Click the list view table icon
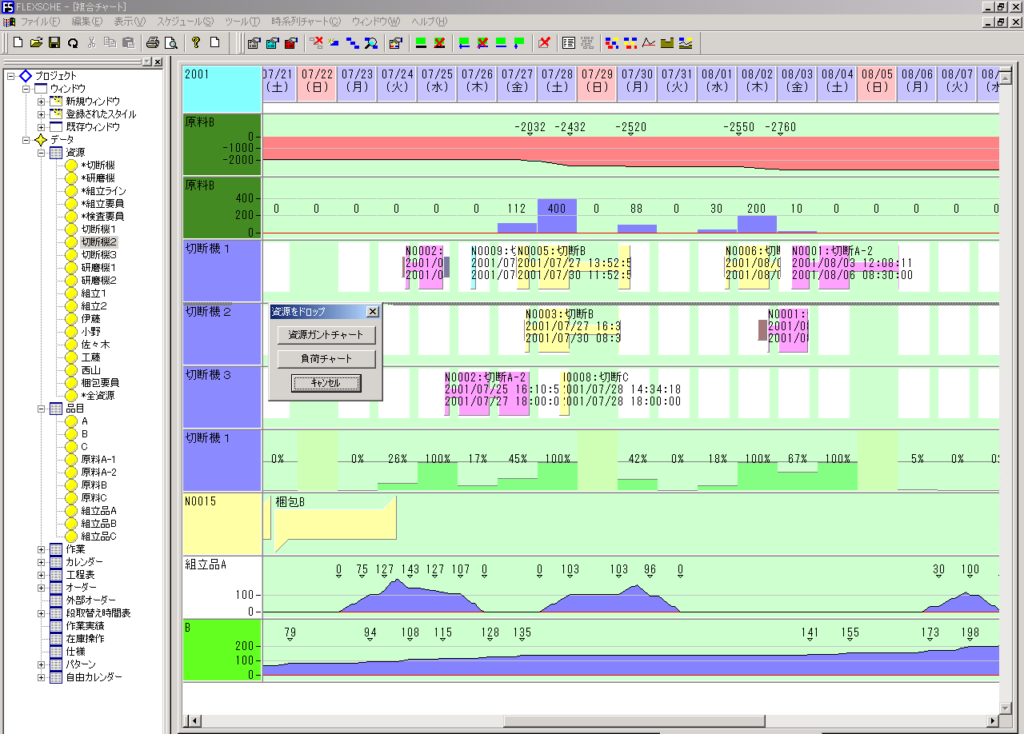The image size is (1024, 734). point(569,43)
